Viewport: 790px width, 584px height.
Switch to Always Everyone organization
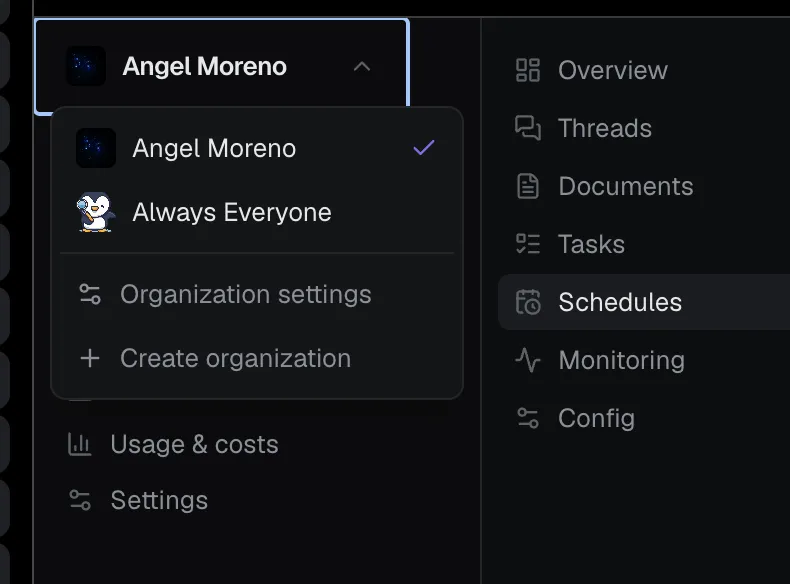click(x=257, y=212)
